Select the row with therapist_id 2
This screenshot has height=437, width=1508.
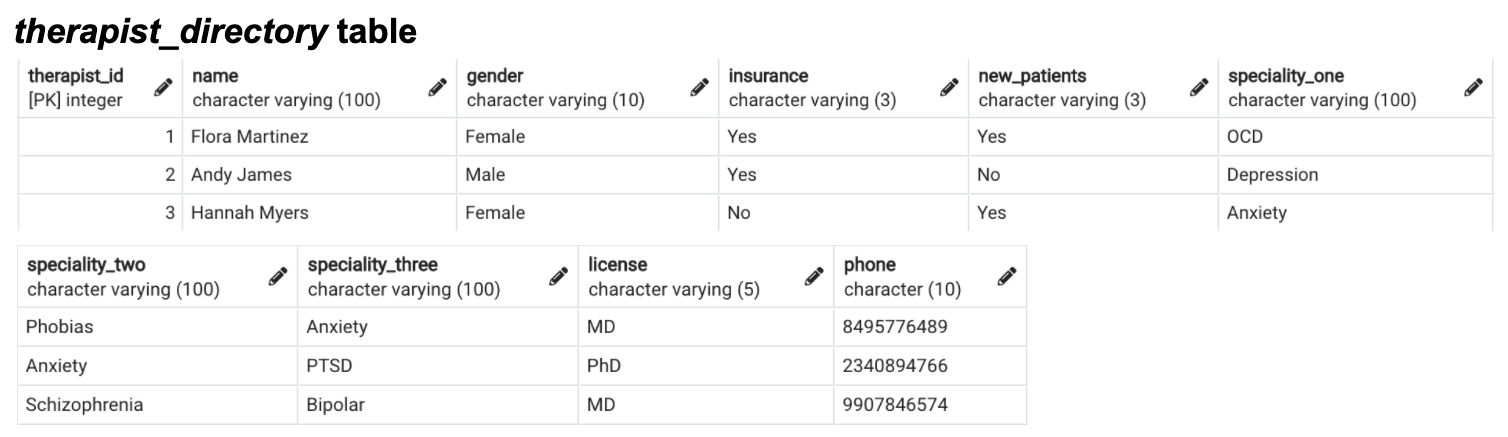[x=100, y=175]
